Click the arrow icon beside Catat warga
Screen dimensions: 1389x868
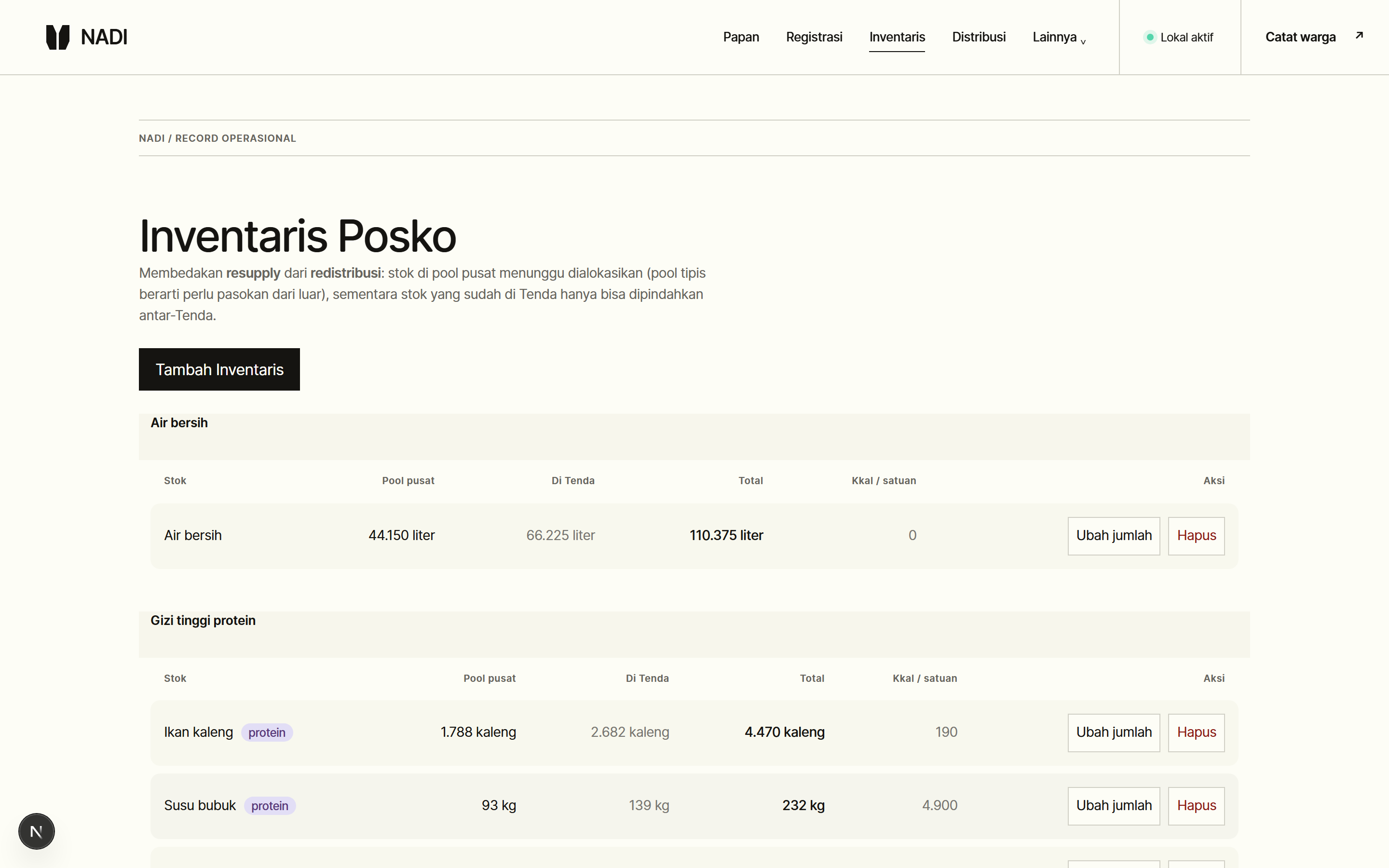[1359, 36]
